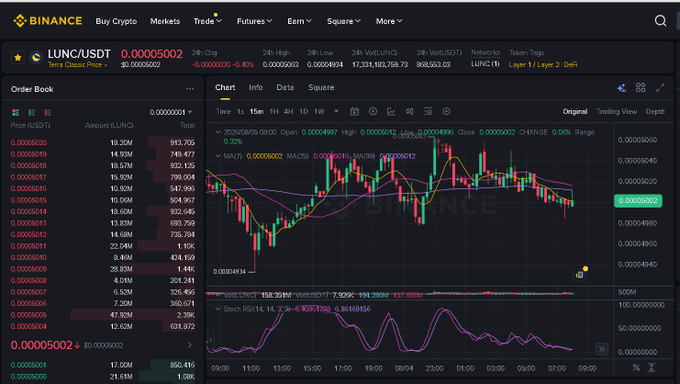
Task: Click the candlestick style icon
Action: click(x=409, y=112)
